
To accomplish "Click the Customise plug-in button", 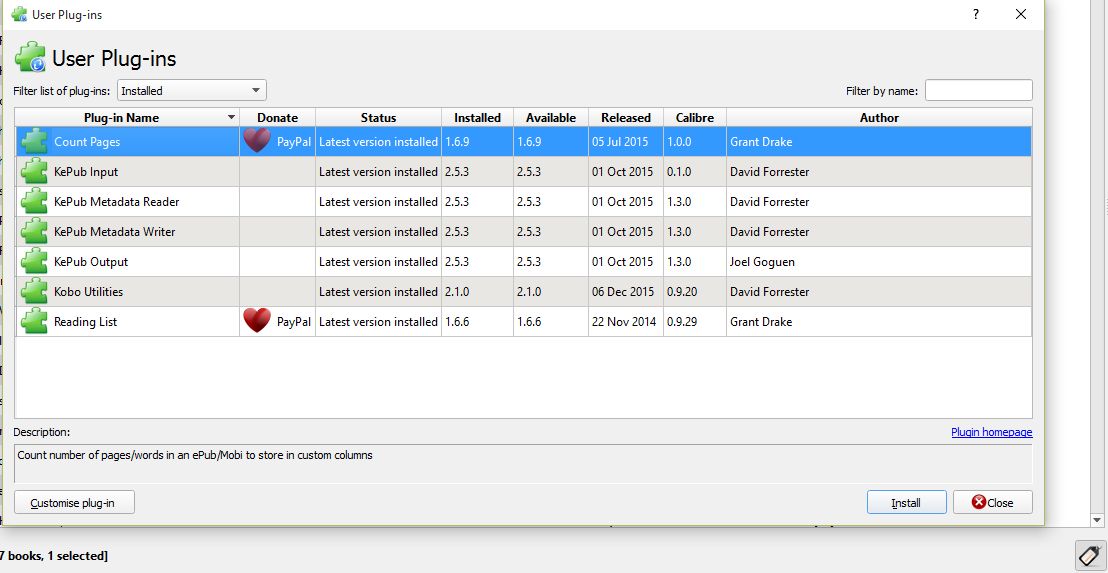I will pos(74,502).
